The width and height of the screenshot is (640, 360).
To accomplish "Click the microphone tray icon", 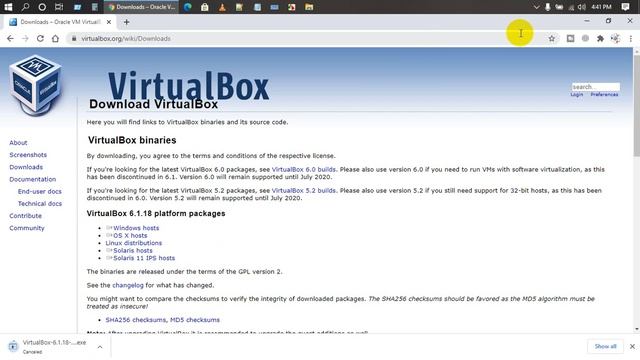I will point(547,7).
